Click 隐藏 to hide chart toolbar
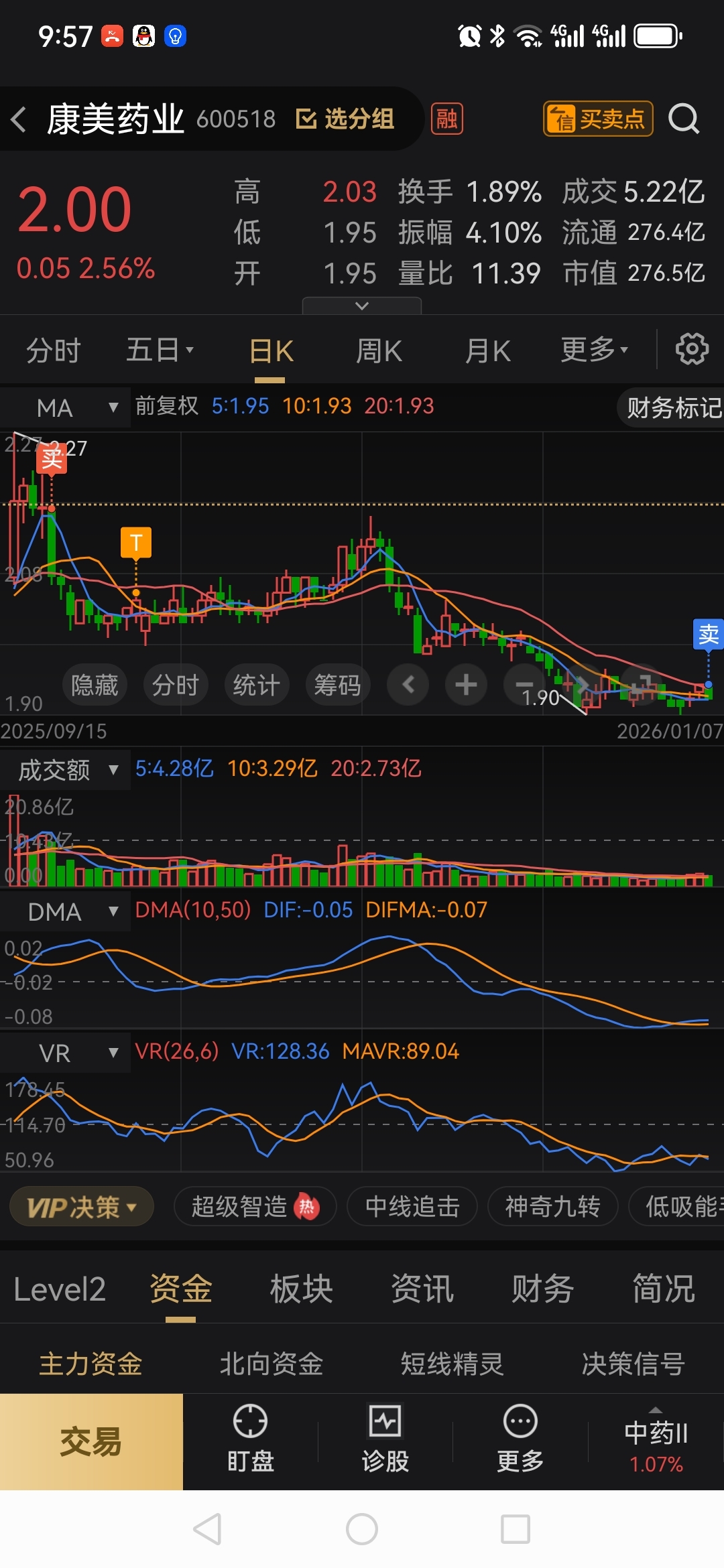The image size is (724, 1568). (95, 685)
